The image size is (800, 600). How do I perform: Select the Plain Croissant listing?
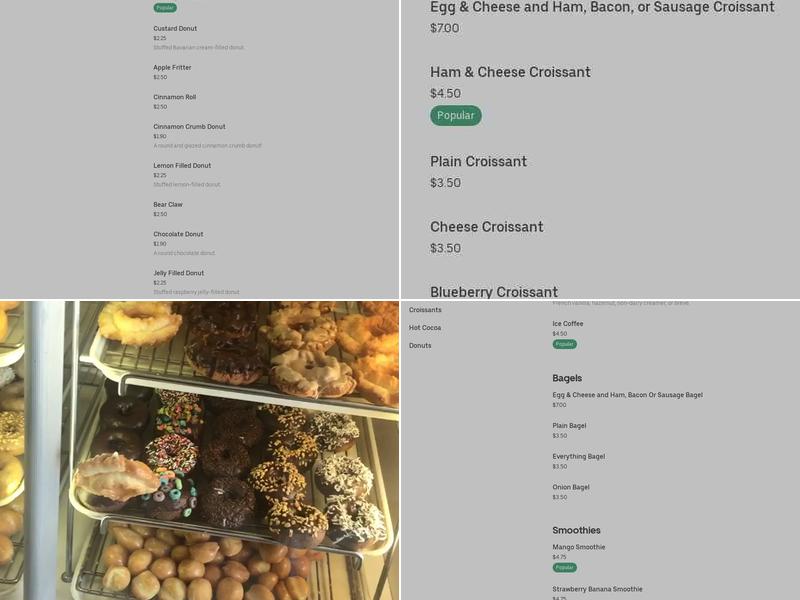479,161
